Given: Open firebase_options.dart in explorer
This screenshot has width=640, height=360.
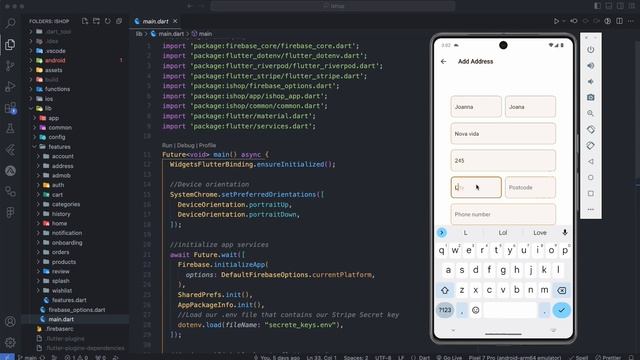Looking at the screenshot, I should [77, 310].
